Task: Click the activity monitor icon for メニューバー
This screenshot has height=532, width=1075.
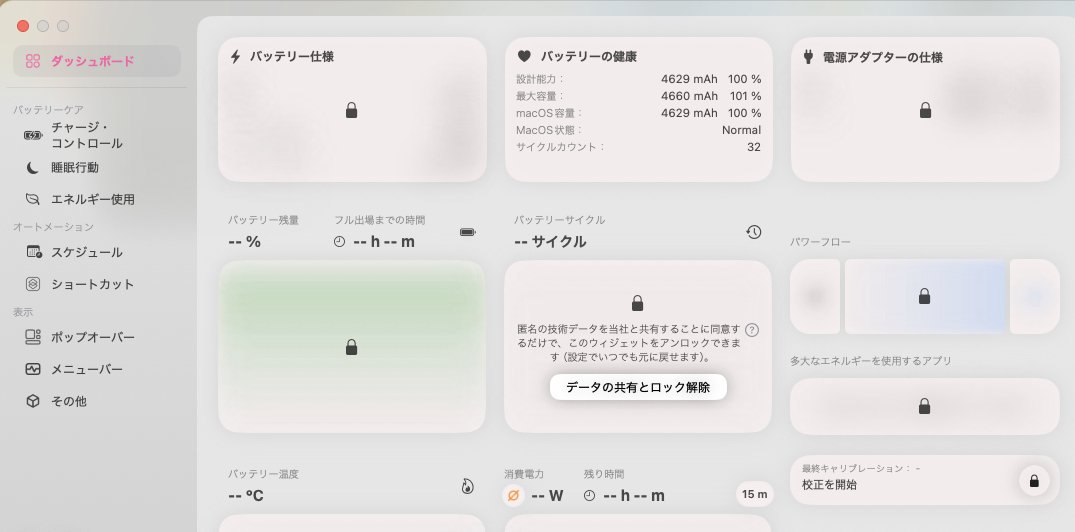Action: (x=33, y=369)
